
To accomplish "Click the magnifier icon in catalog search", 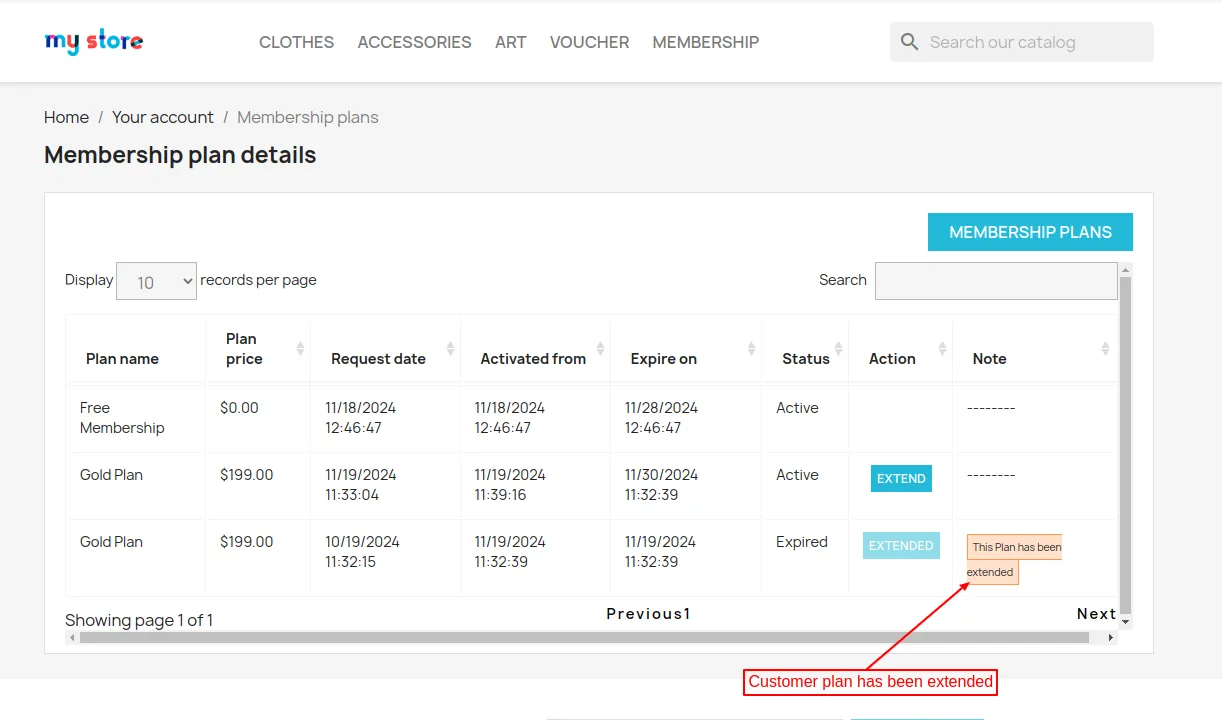I will (909, 42).
